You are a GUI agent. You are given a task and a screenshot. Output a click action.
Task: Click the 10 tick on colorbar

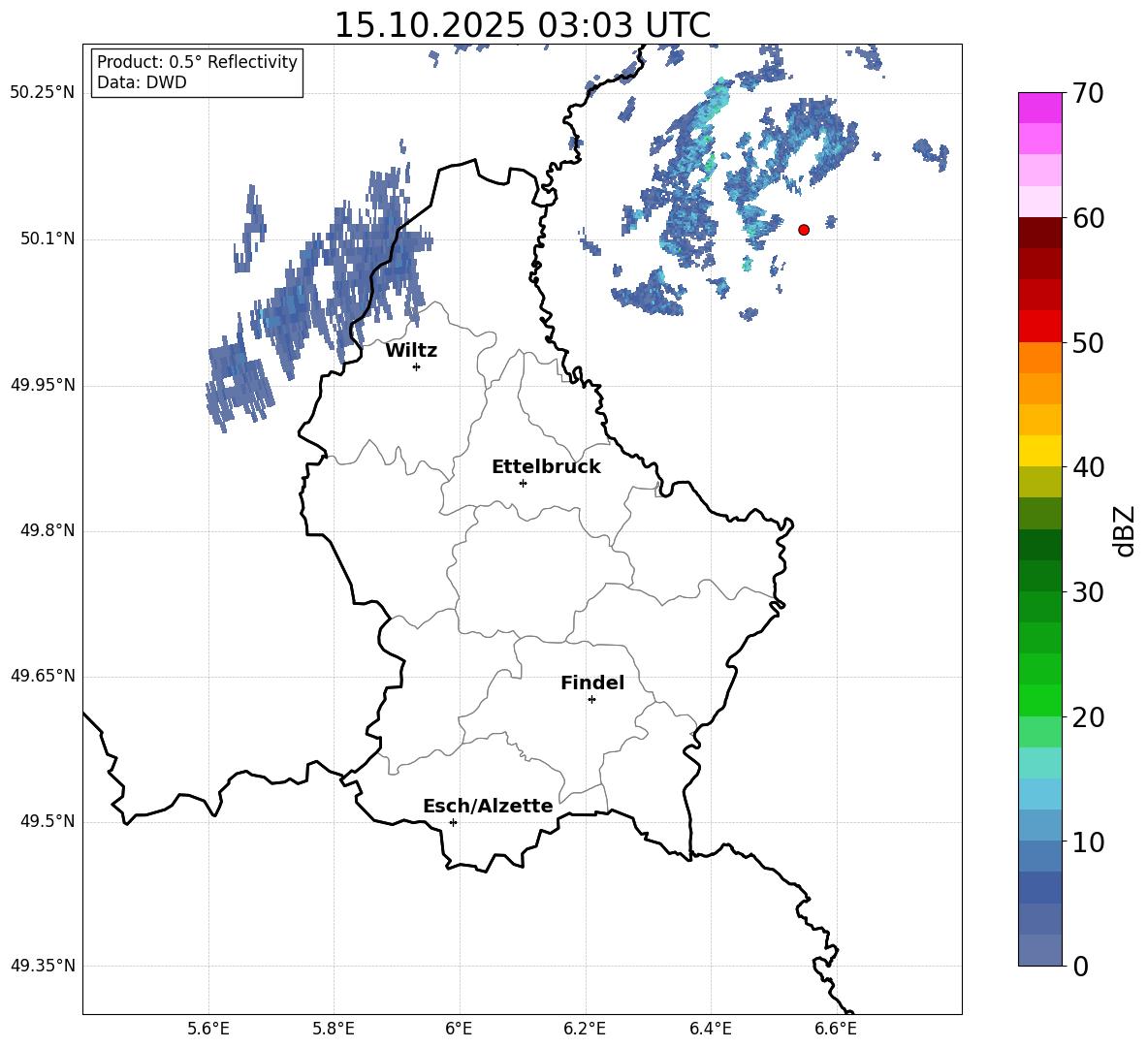coord(1088,842)
